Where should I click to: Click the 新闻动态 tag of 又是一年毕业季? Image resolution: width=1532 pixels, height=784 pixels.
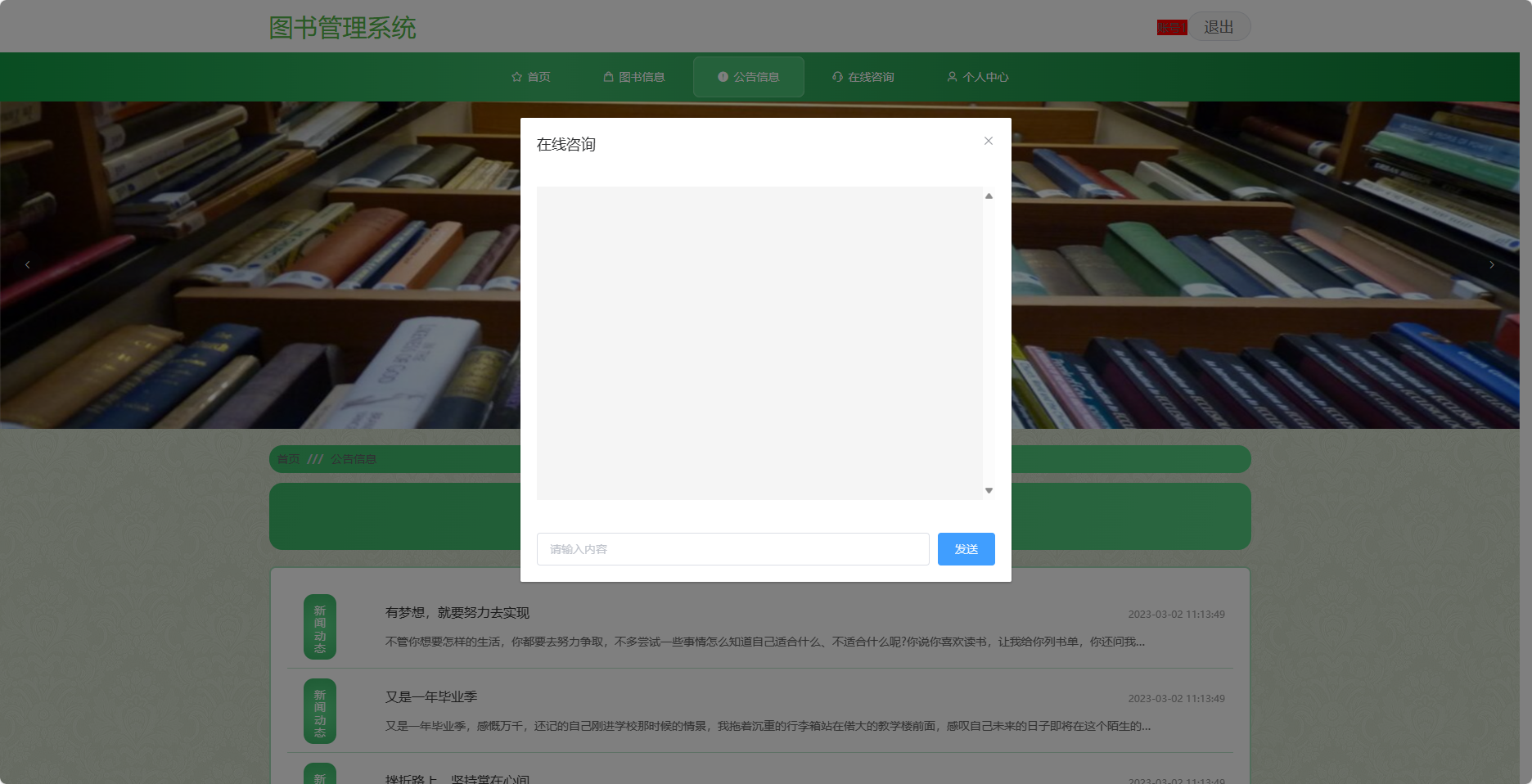point(320,711)
